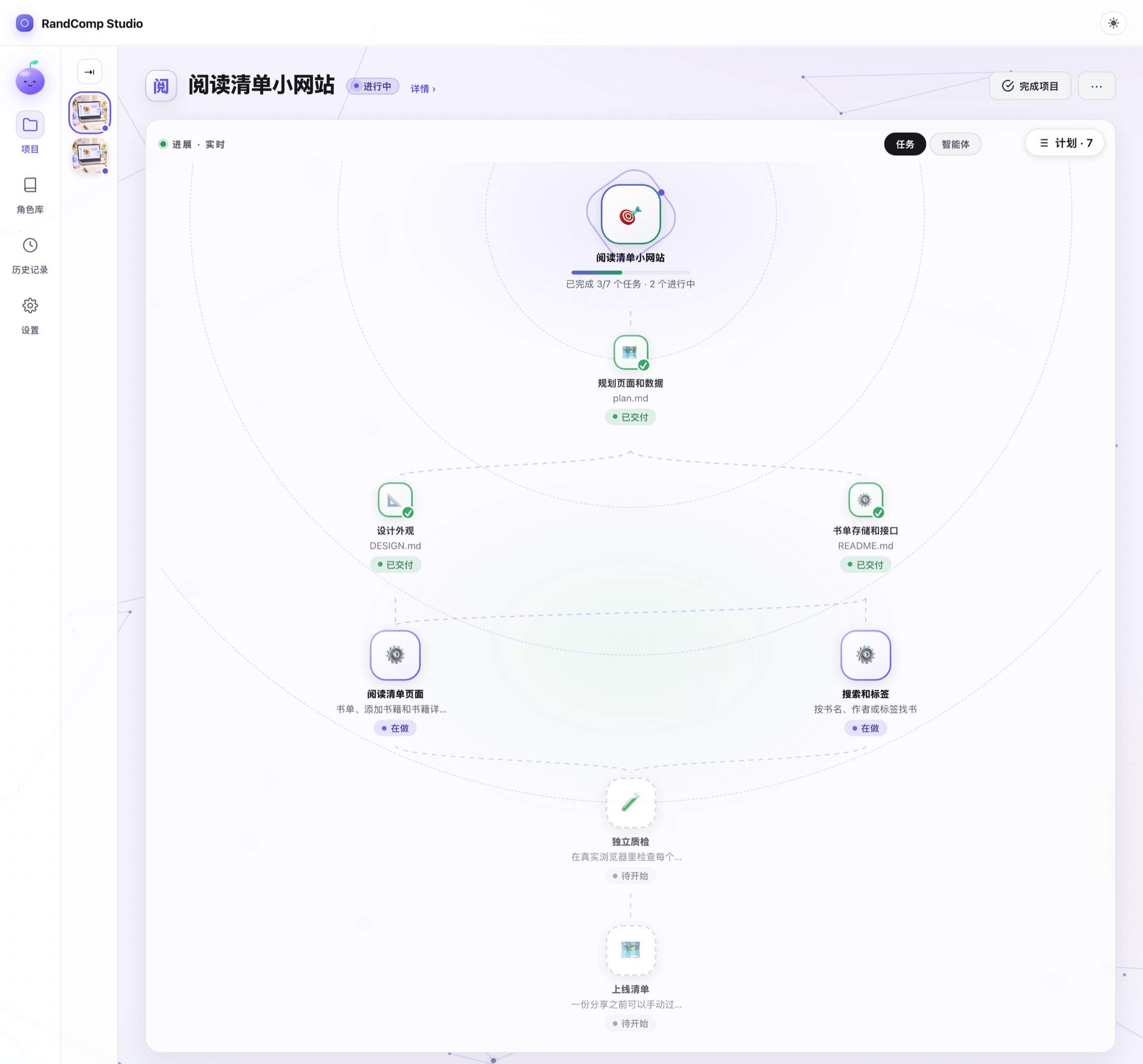Screen dimensions: 1143x1064
Task: Select the second project thumbnail
Action: (89, 155)
